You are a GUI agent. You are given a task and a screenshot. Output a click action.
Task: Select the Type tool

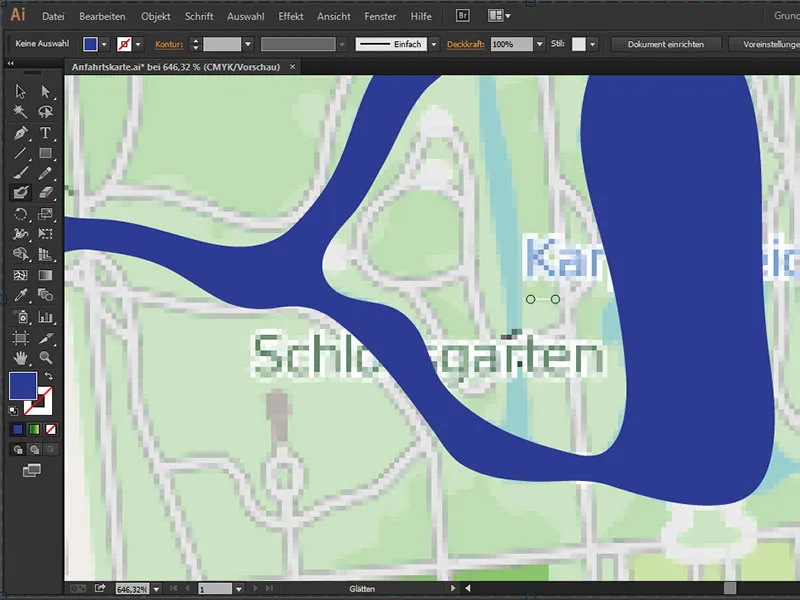click(45, 133)
